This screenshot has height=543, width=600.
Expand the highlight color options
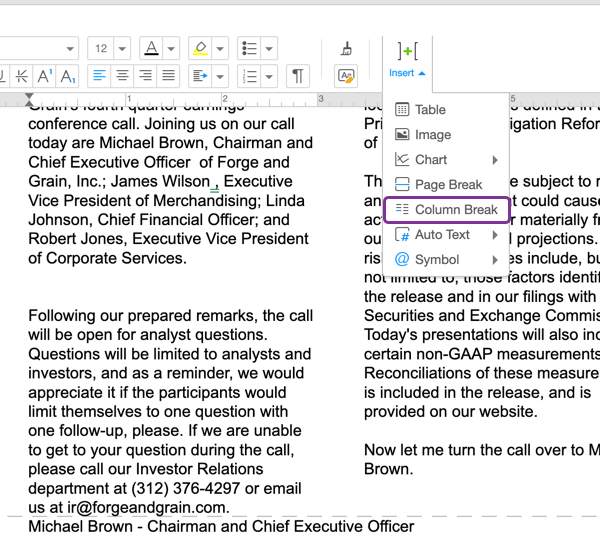(221, 48)
